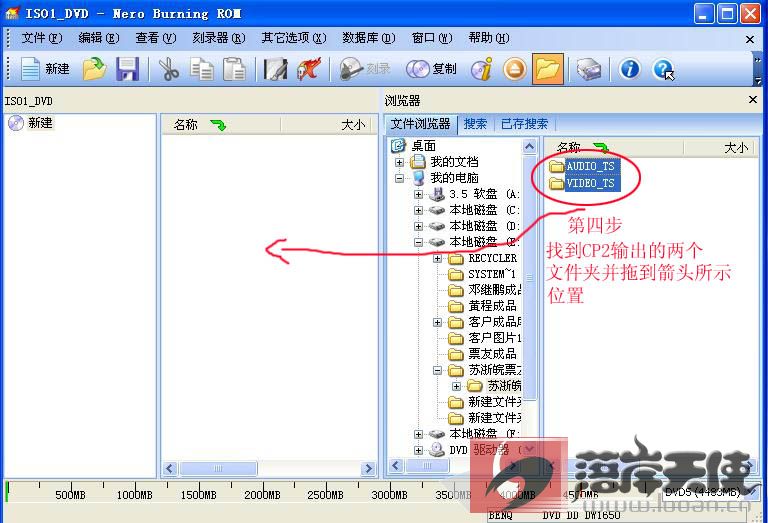Expand the DVD 驱动器 node
Viewport: 768px width, 523px height.
pos(418,450)
